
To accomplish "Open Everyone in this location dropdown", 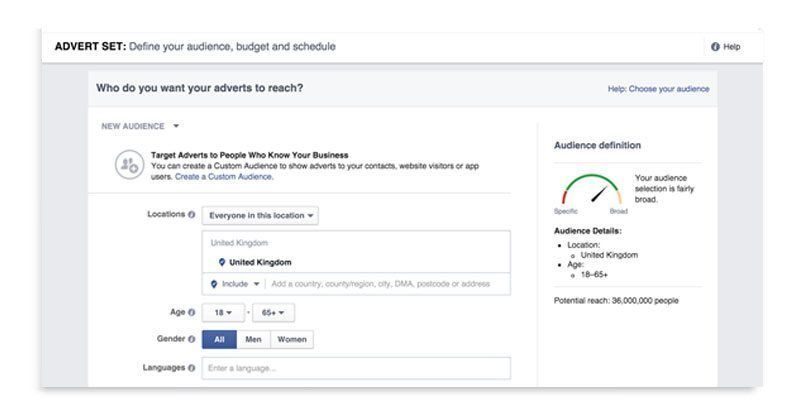I will coord(260,215).
